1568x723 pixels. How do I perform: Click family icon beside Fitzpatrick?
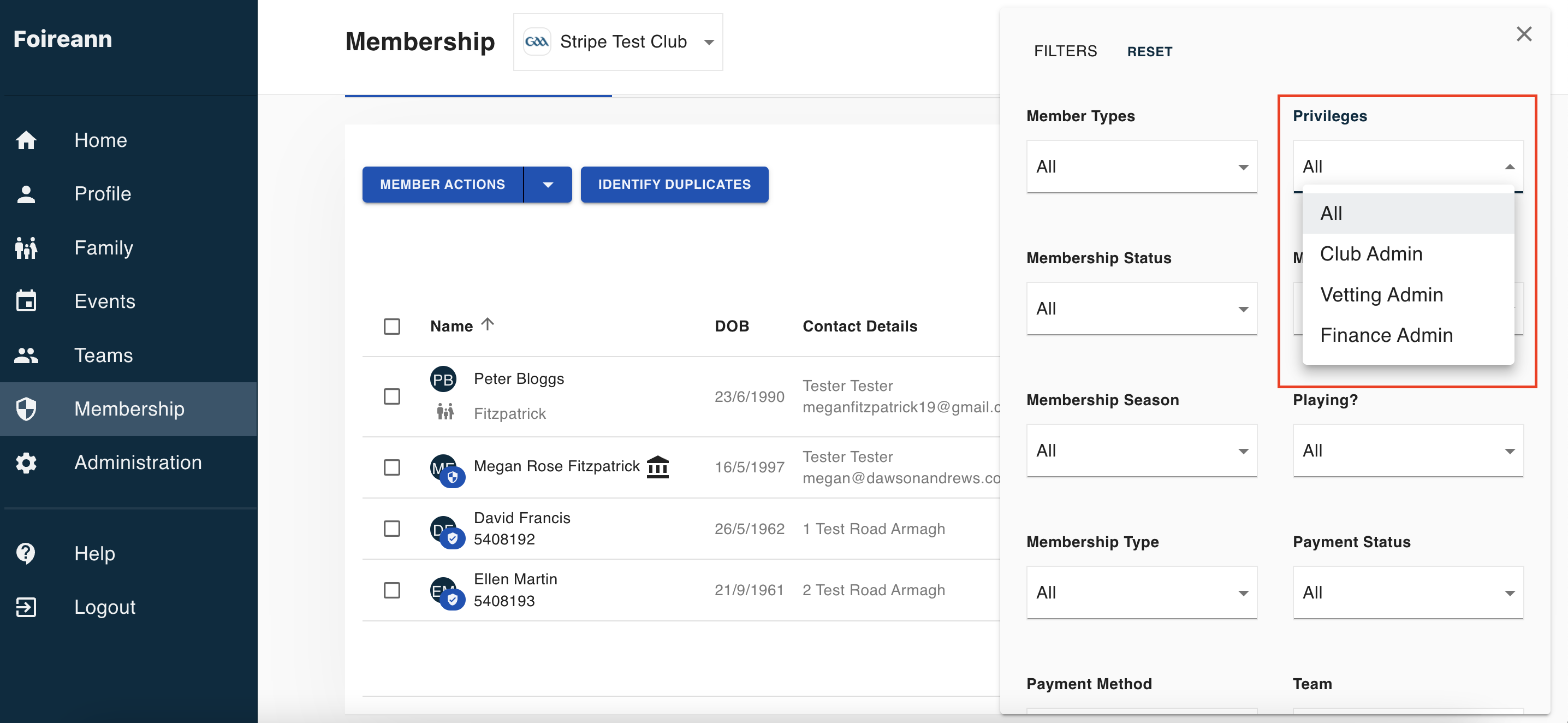pyautogui.click(x=445, y=412)
